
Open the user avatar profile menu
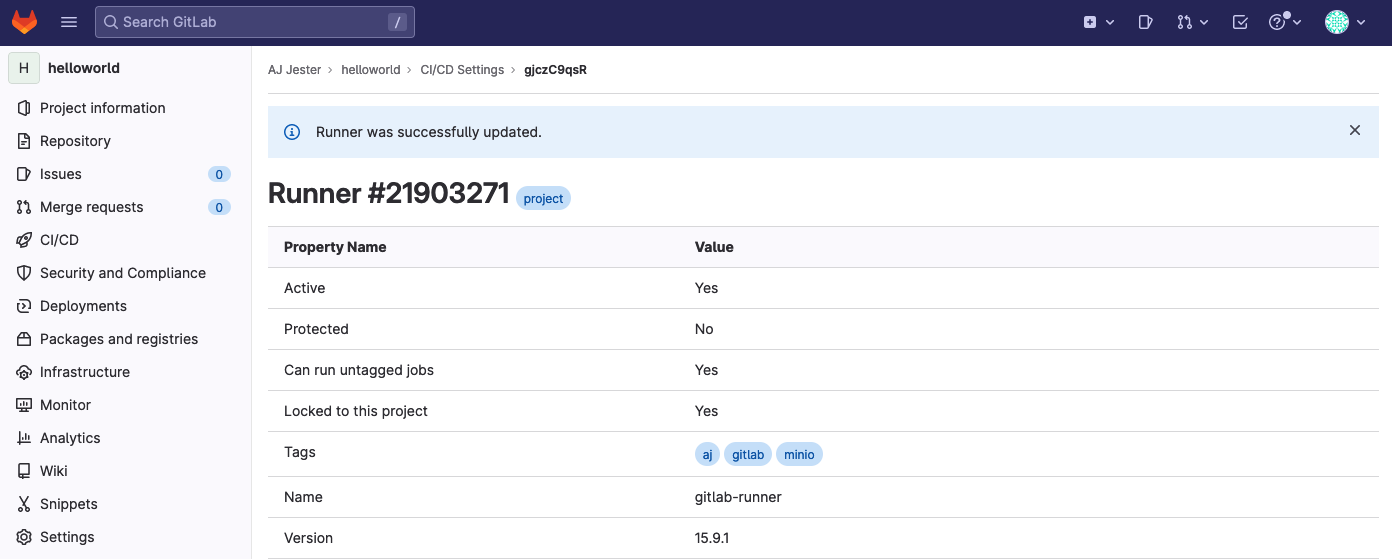pyautogui.click(x=1345, y=22)
